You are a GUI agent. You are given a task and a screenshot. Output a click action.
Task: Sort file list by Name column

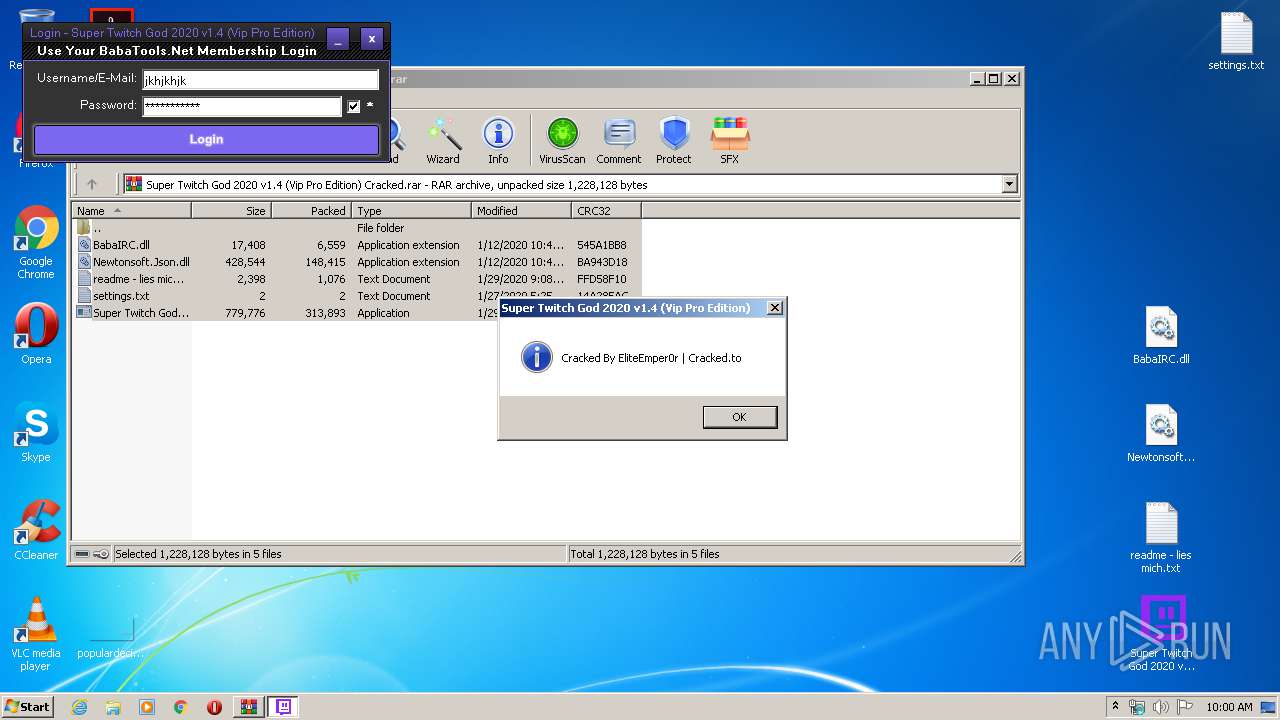[132, 211]
